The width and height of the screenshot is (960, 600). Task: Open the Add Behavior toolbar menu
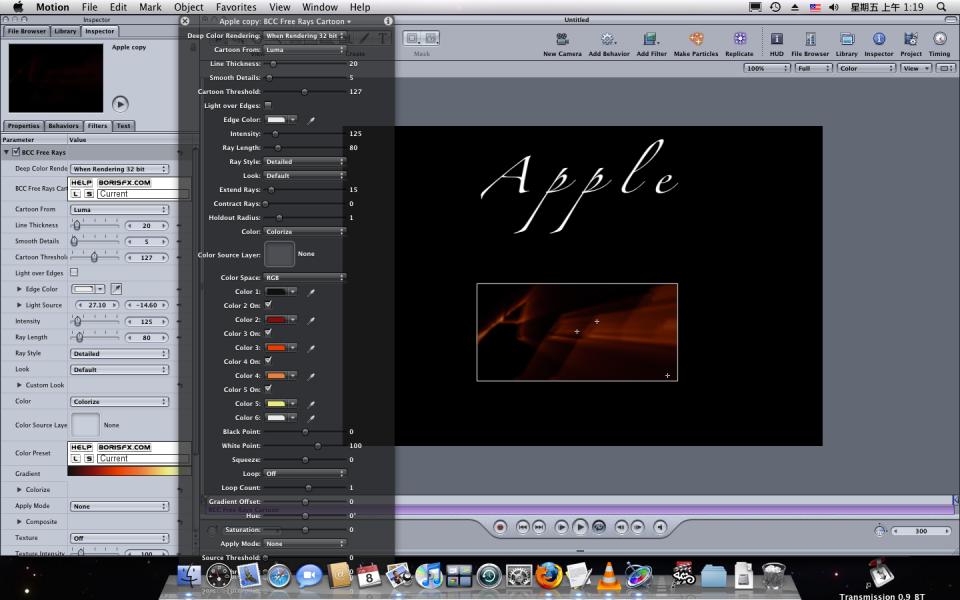coord(608,40)
